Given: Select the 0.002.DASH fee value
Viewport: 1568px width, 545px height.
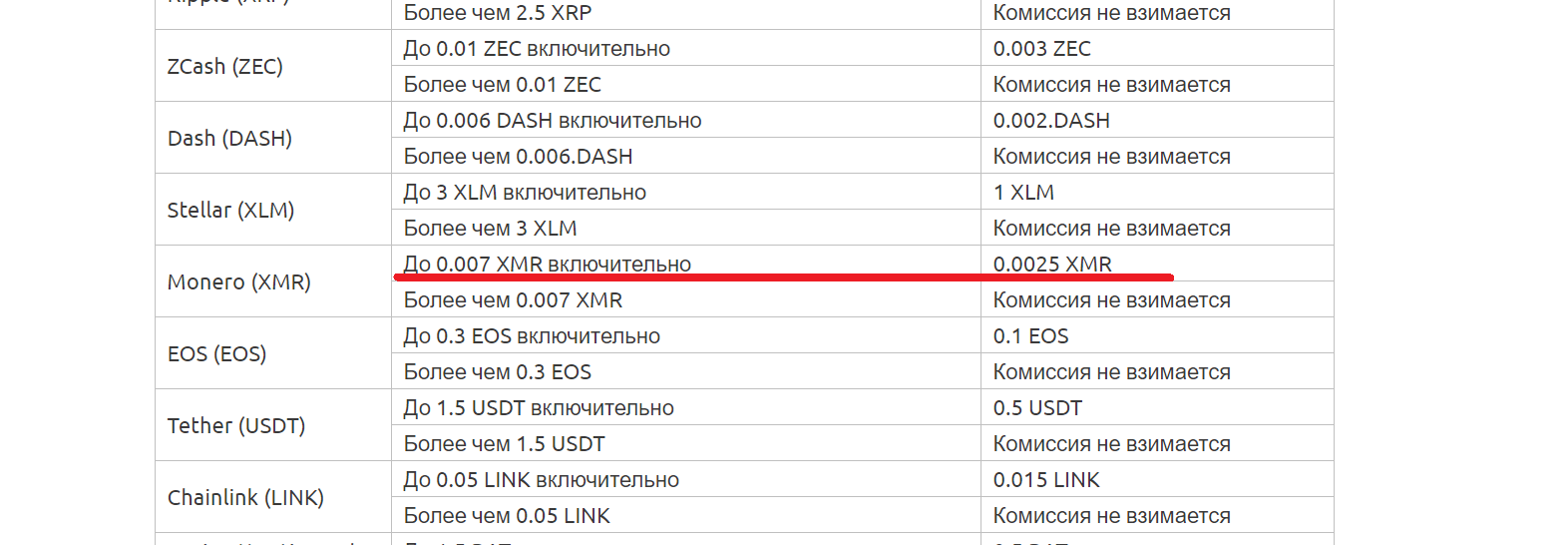Looking at the screenshot, I should coord(1051,120).
